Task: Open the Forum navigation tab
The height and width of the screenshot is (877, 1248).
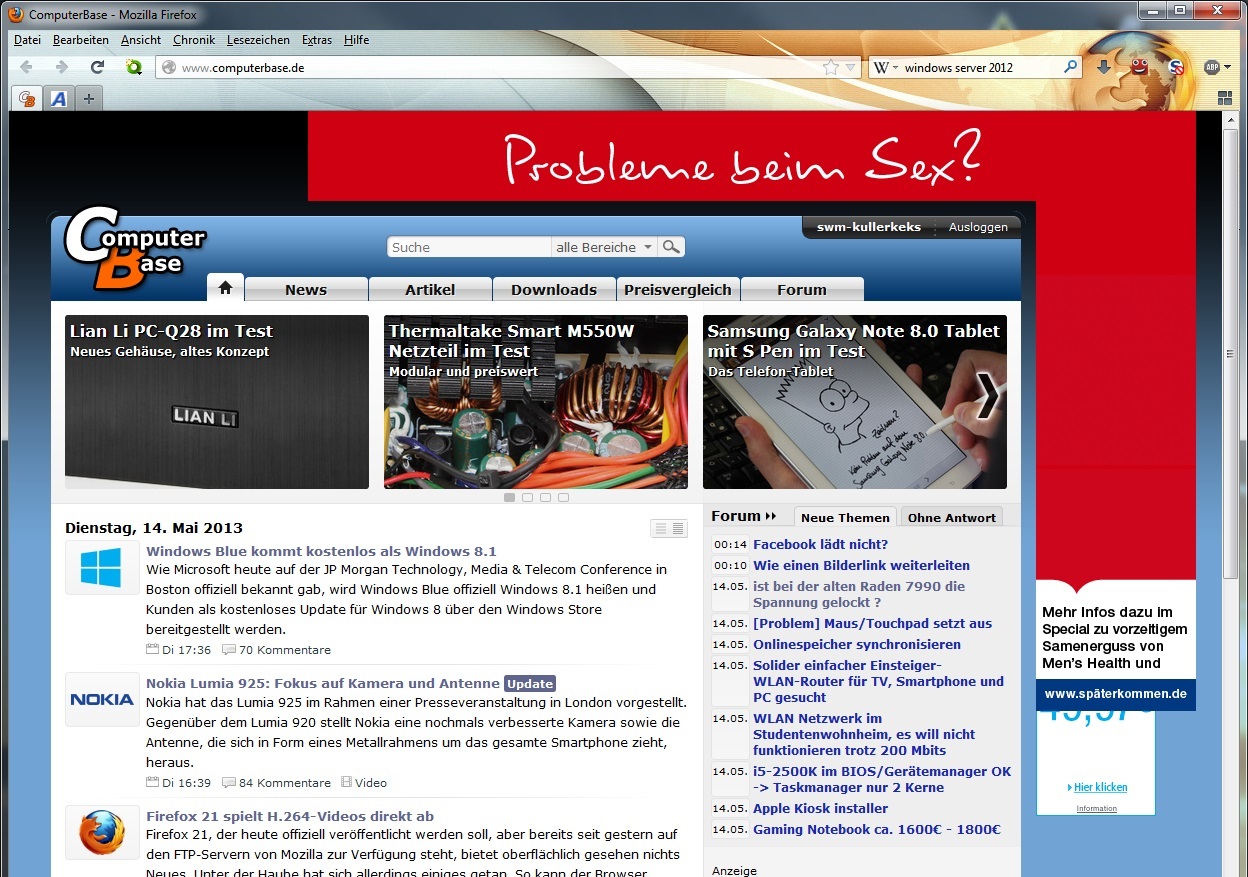Action: pos(802,289)
